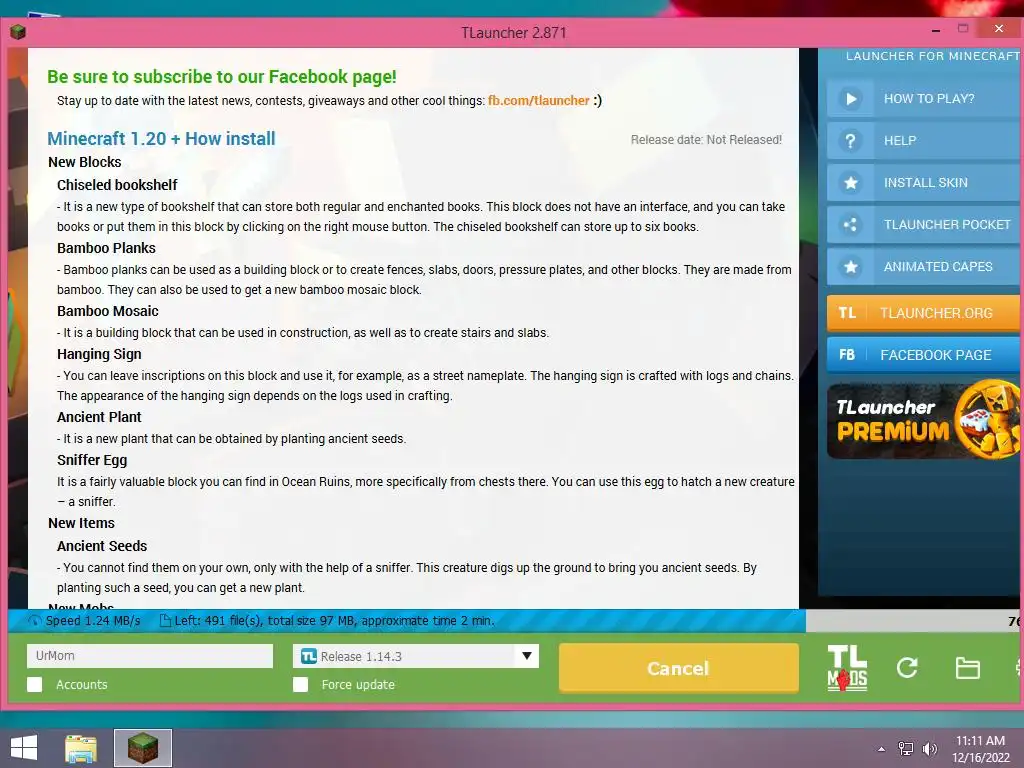
Task: Show hidden tray icons arrow
Action: [x=882, y=749]
